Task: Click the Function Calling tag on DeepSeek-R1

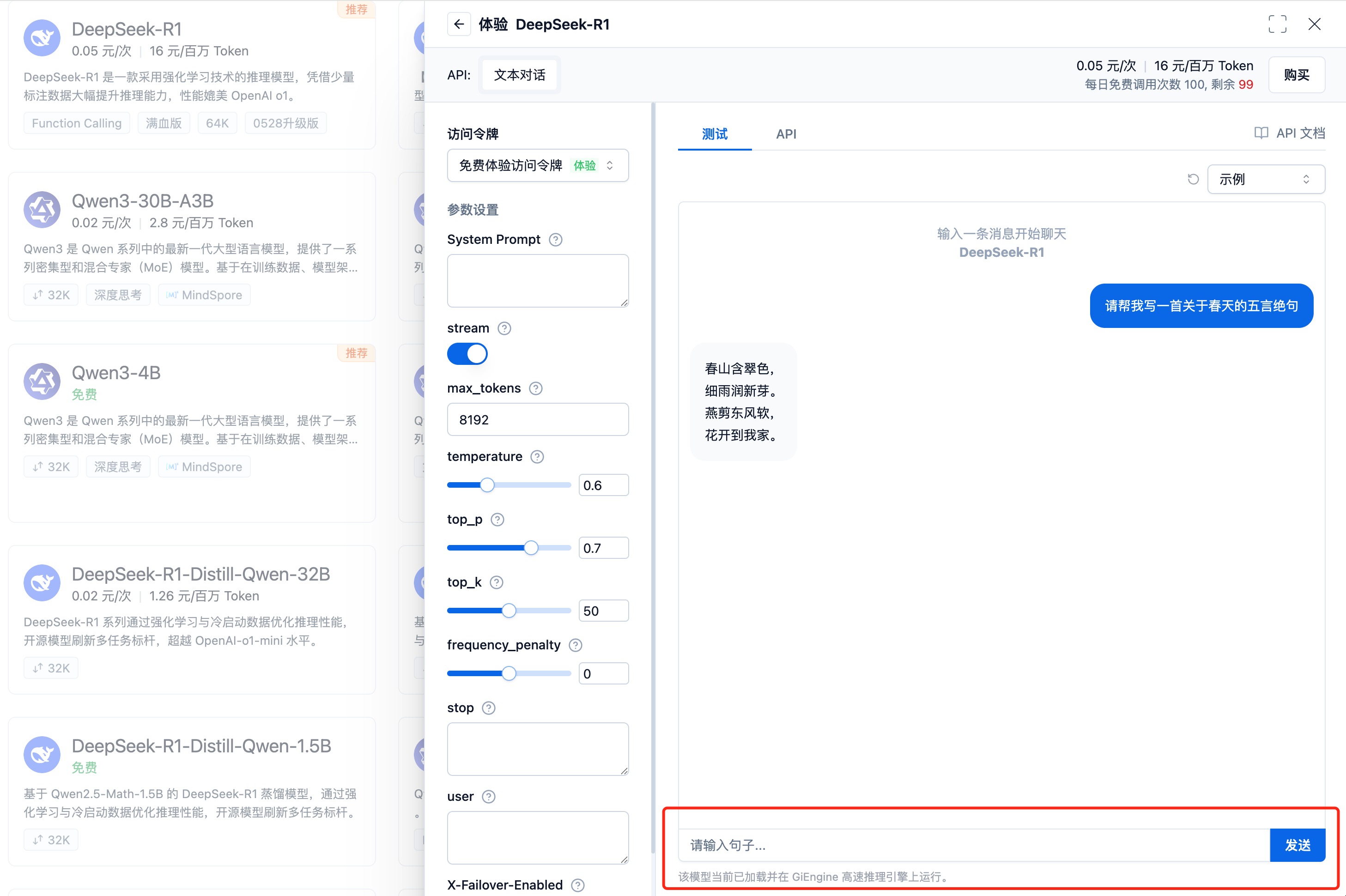Action: (77, 123)
